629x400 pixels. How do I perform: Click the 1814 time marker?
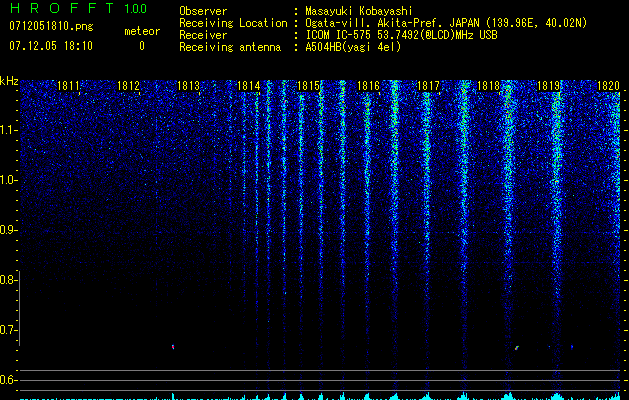pyautogui.click(x=248, y=85)
